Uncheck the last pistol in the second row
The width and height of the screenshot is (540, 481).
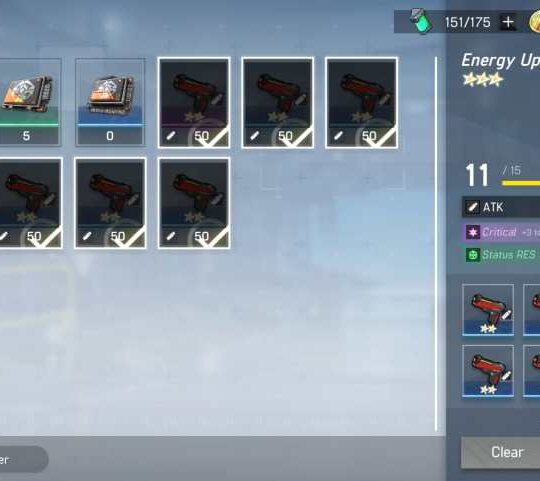pyautogui.click(x=194, y=203)
